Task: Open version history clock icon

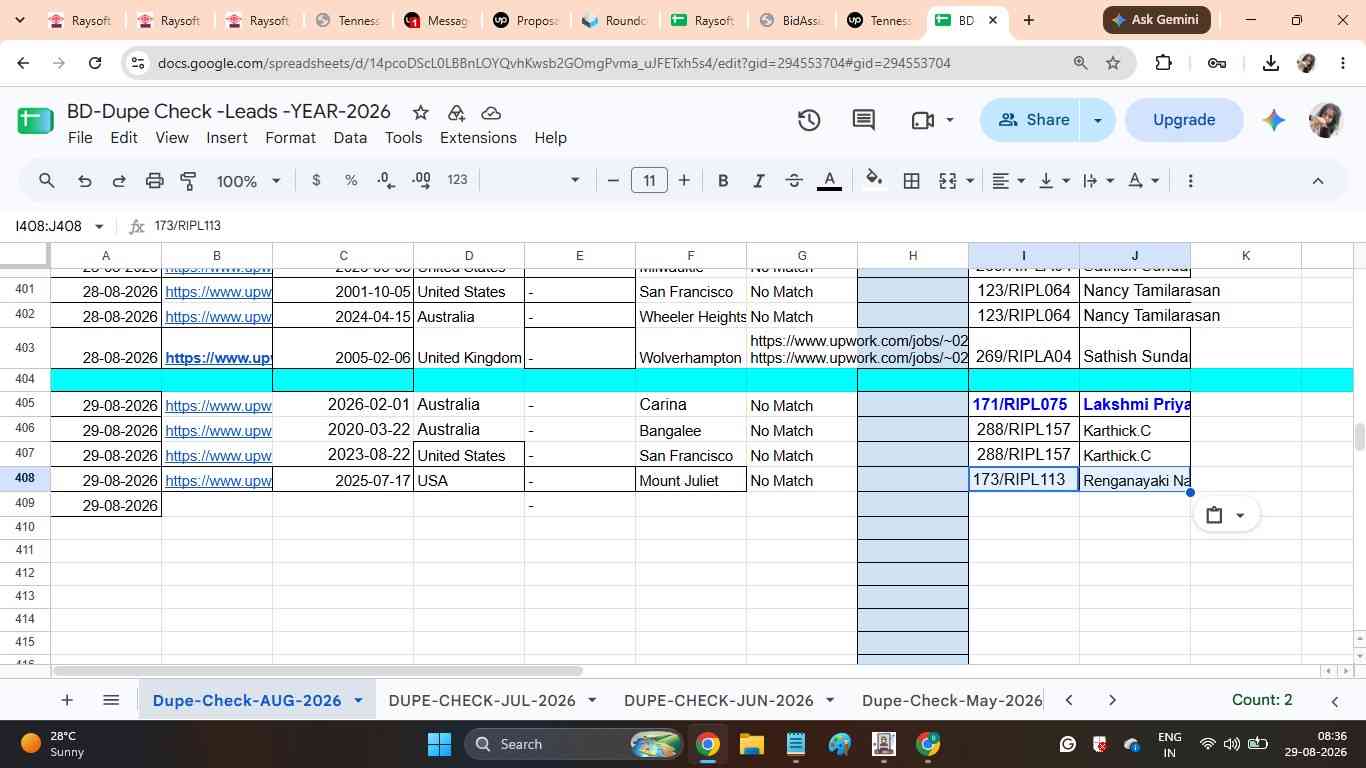Action: pyautogui.click(x=809, y=121)
